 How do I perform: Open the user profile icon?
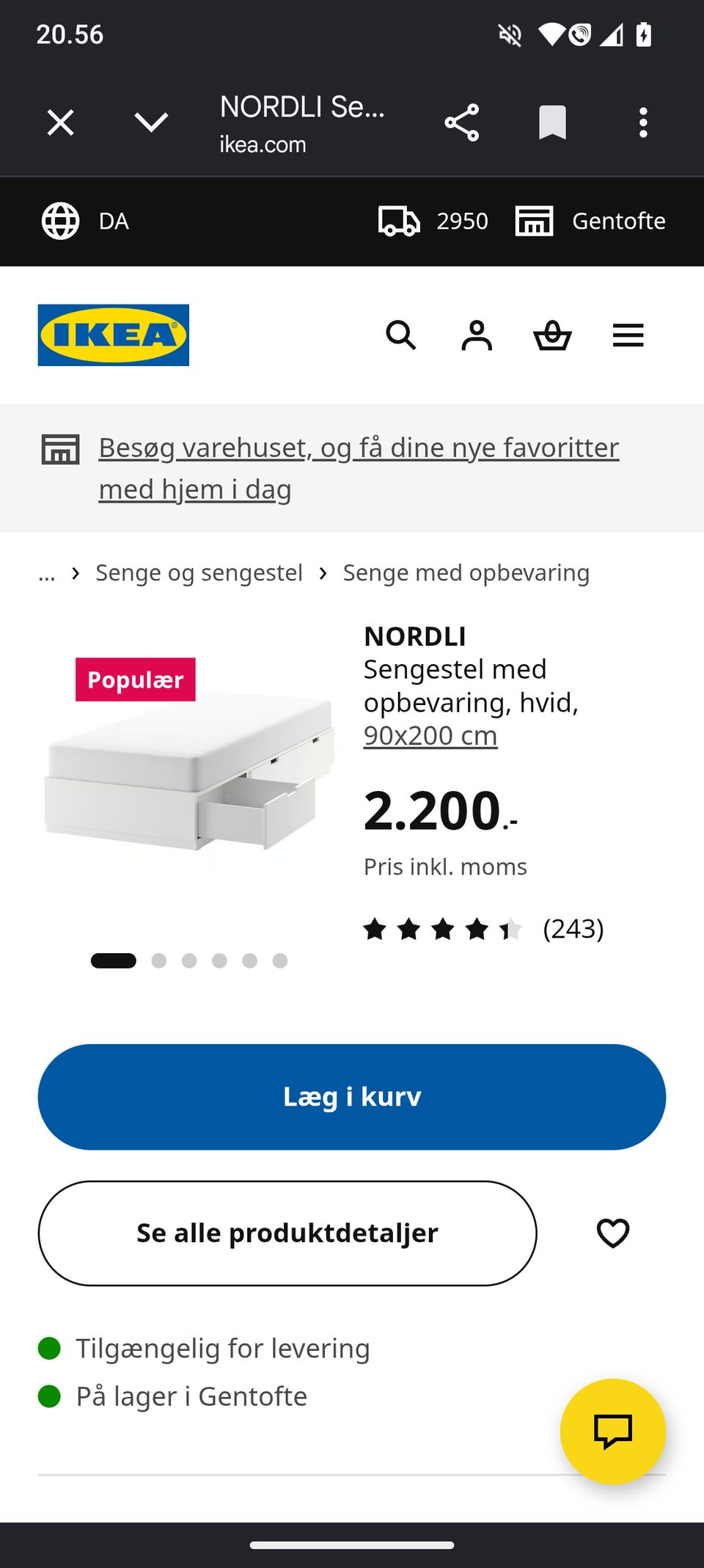pos(477,335)
